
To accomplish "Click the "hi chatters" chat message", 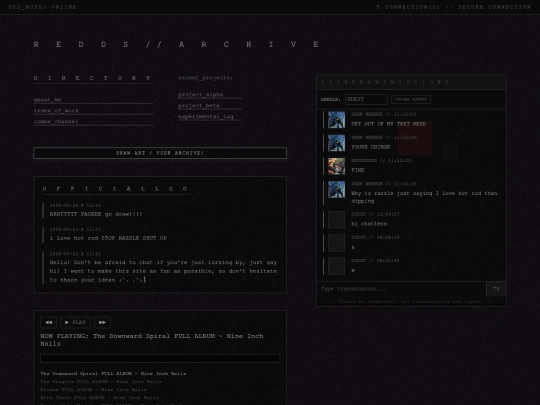I will pos(369,224).
